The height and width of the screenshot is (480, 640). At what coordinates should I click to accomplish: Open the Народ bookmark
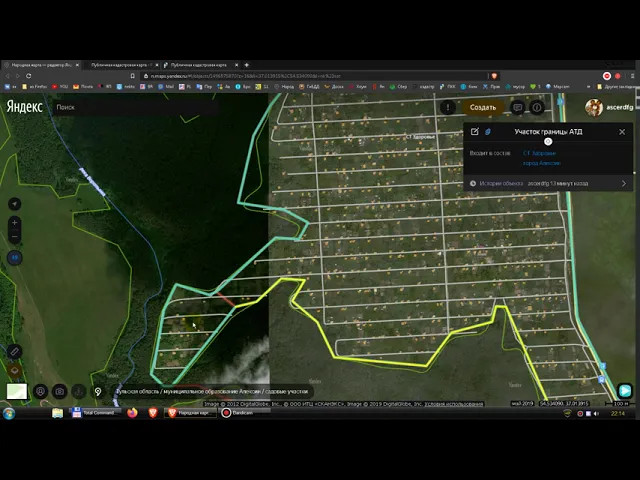click(x=284, y=87)
